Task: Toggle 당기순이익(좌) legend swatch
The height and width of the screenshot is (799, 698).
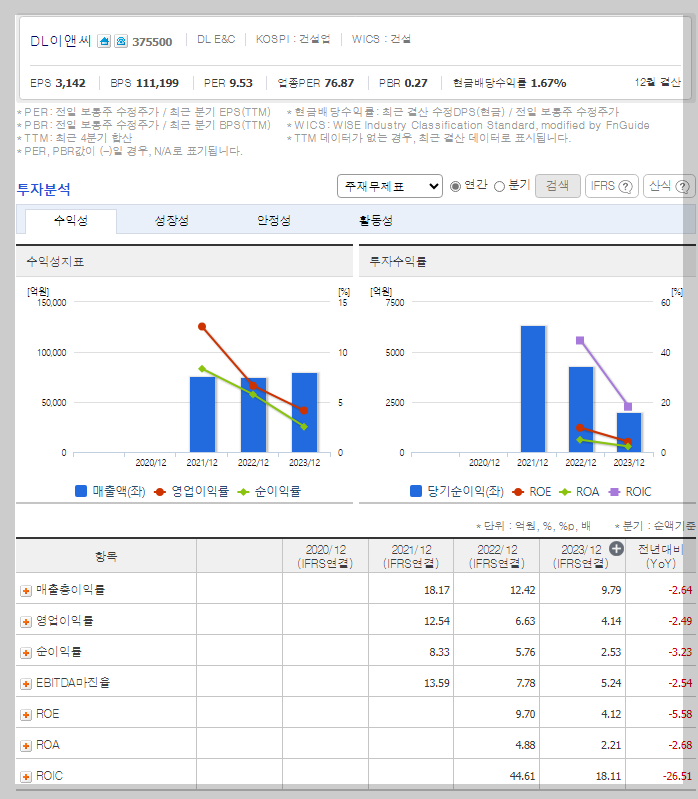Action: tap(416, 491)
